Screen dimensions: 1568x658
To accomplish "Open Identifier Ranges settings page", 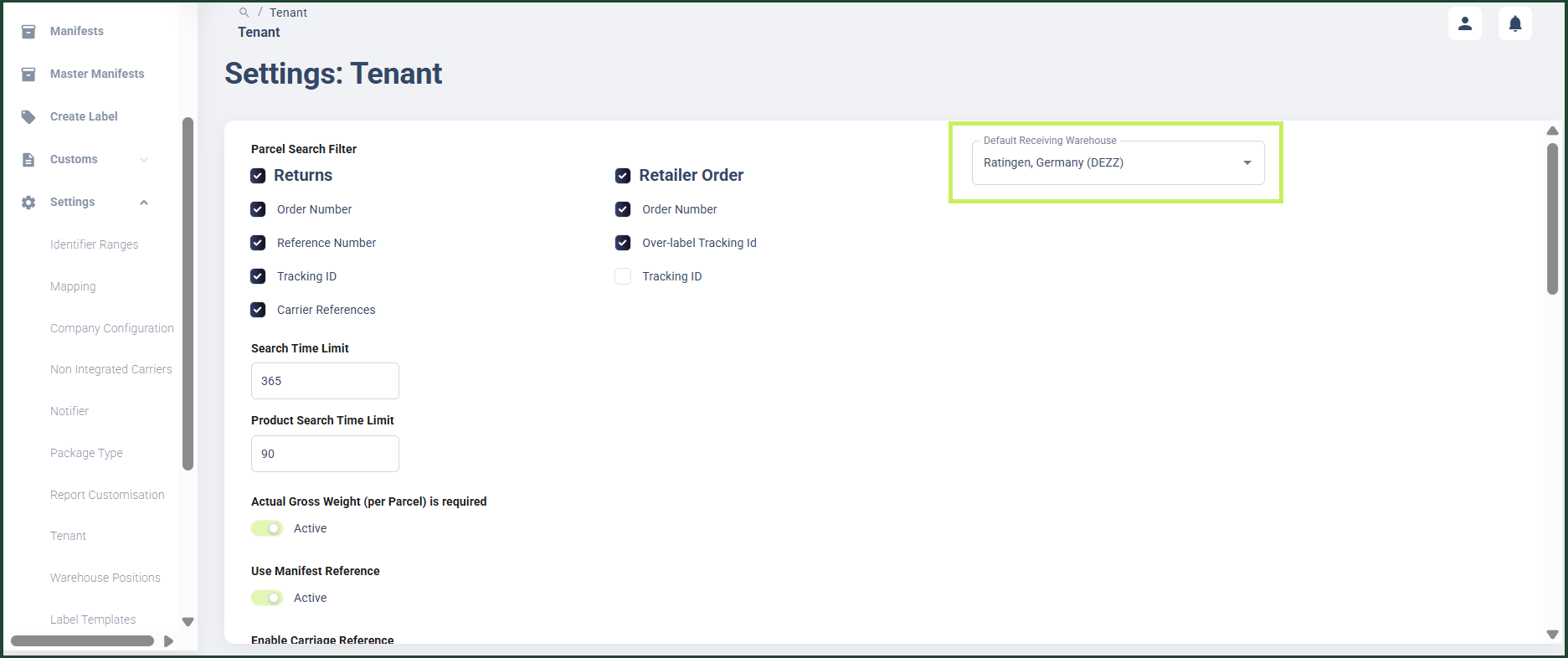I will 95,244.
